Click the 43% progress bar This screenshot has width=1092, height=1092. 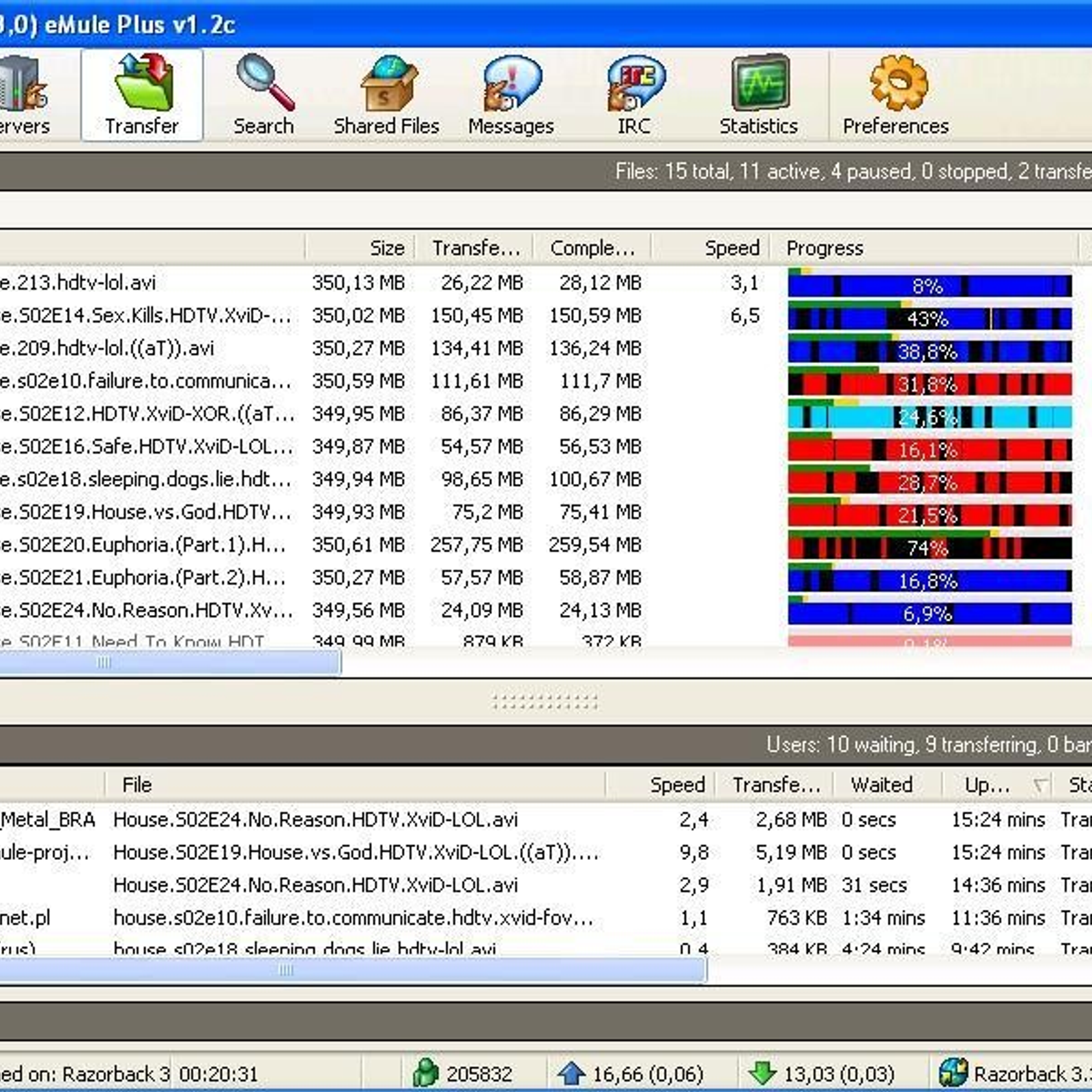click(930, 317)
